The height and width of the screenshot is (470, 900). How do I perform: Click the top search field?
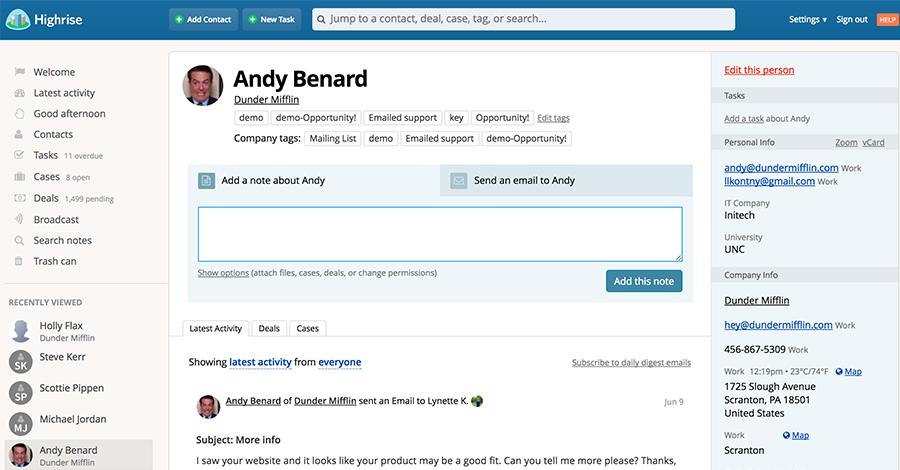tap(523, 19)
